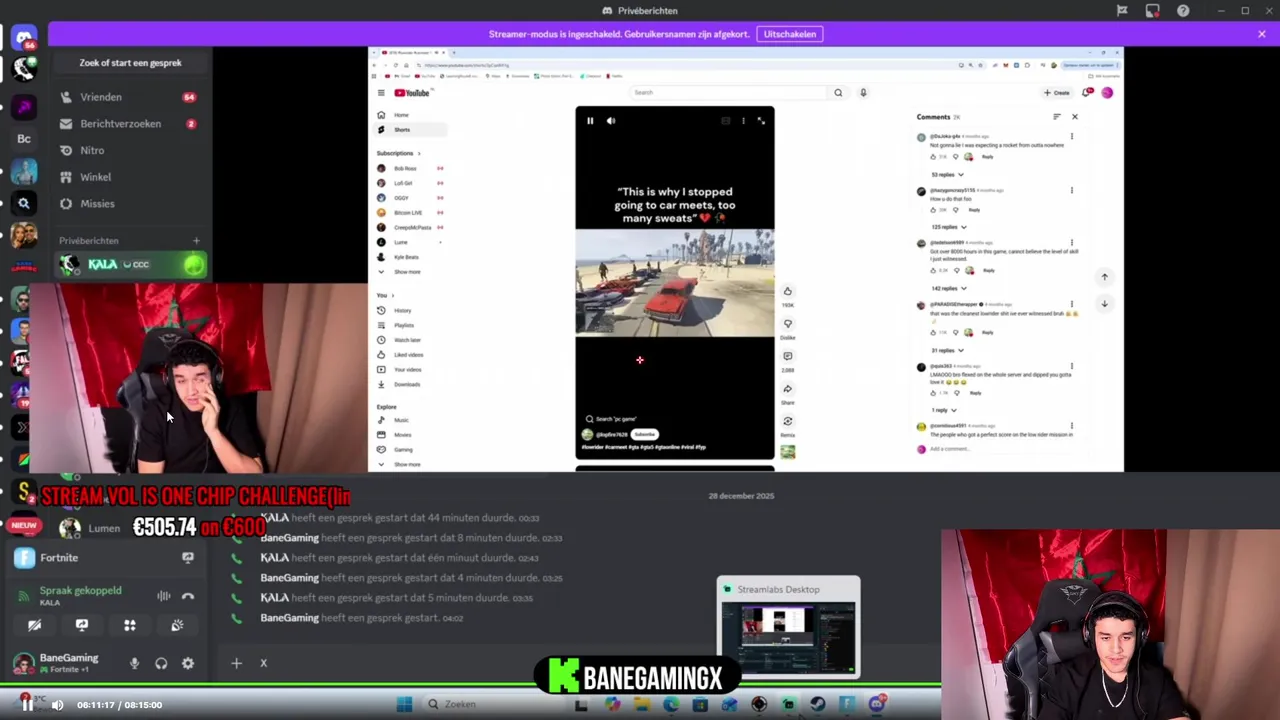Expand the 142 replies thread
This screenshot has height=720, width=1280.
click(x=947, y=289)
